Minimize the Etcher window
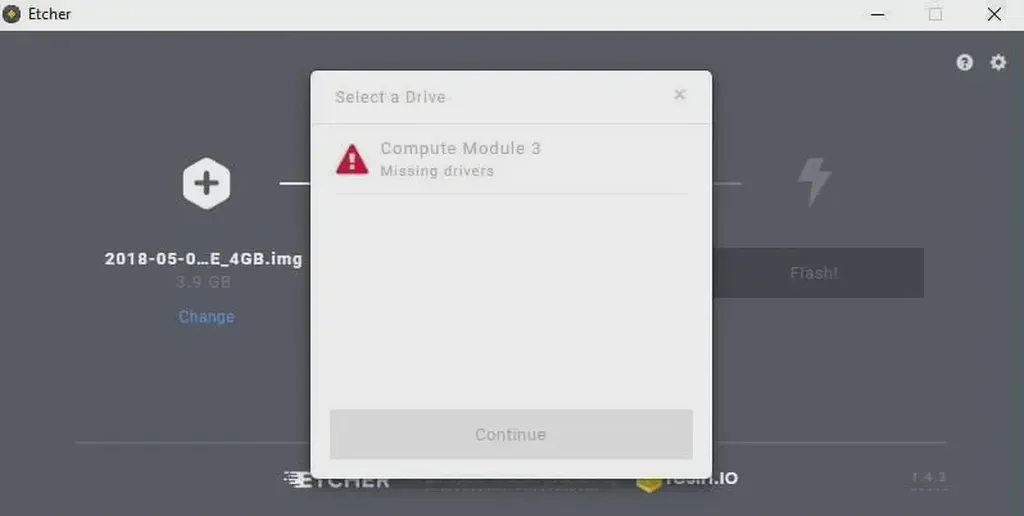Screen dimensions: 1024x516 coord(878,14)
